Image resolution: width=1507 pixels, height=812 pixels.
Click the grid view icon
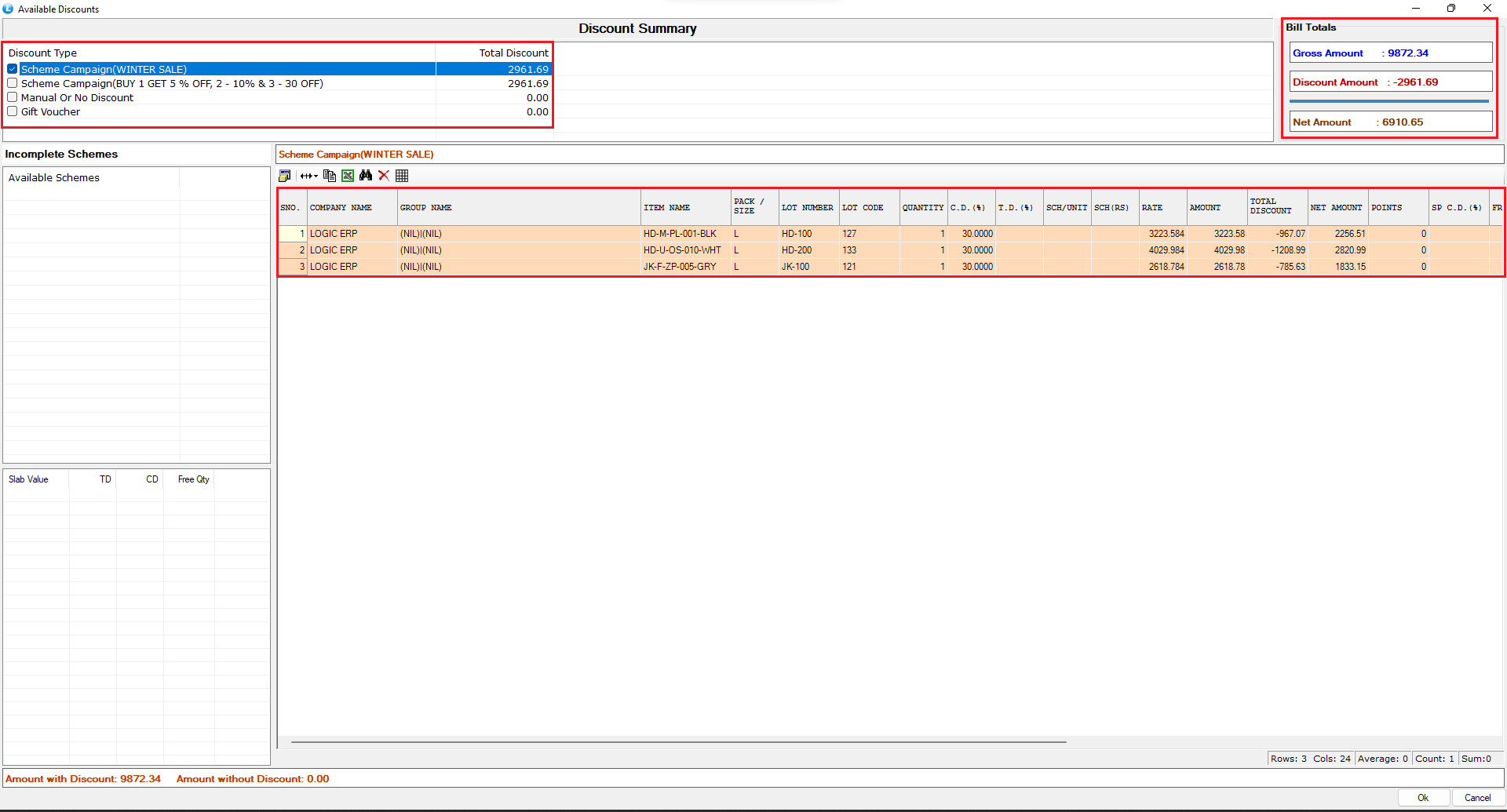pyautogui.click(x=402, y=176)
